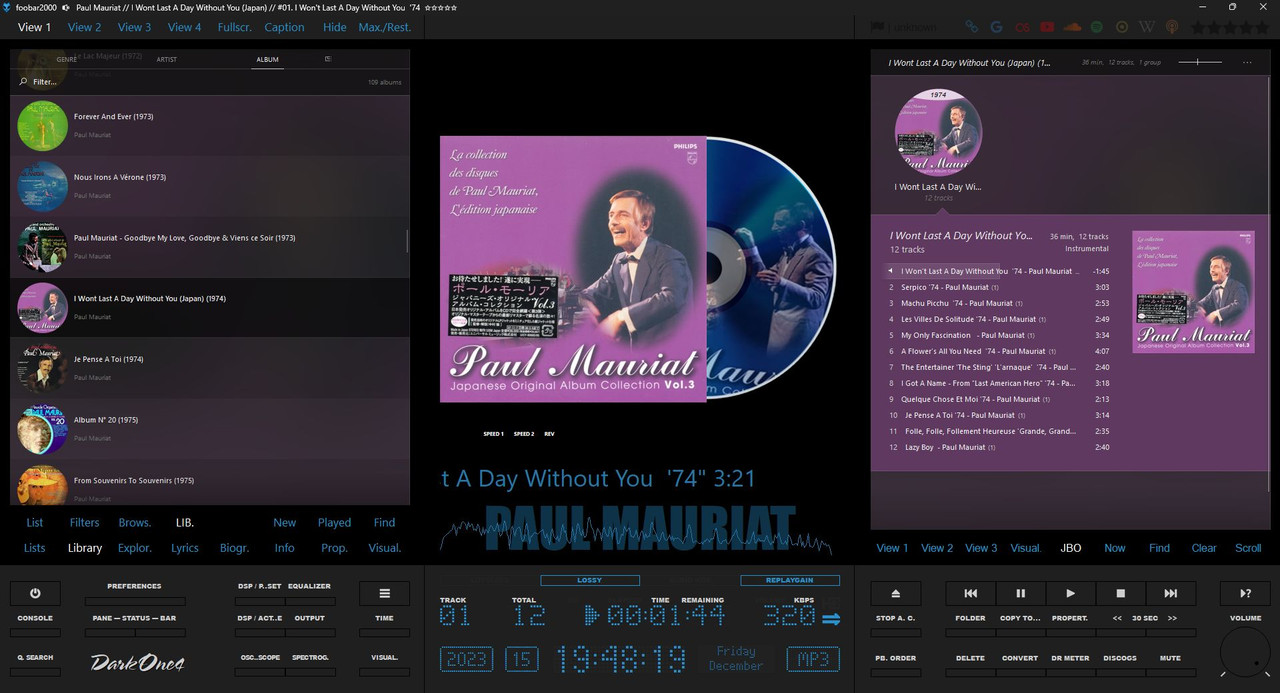1280x693 pixels.
Task: Open the playlist three-dot options menu
Action: [1247, 62]
